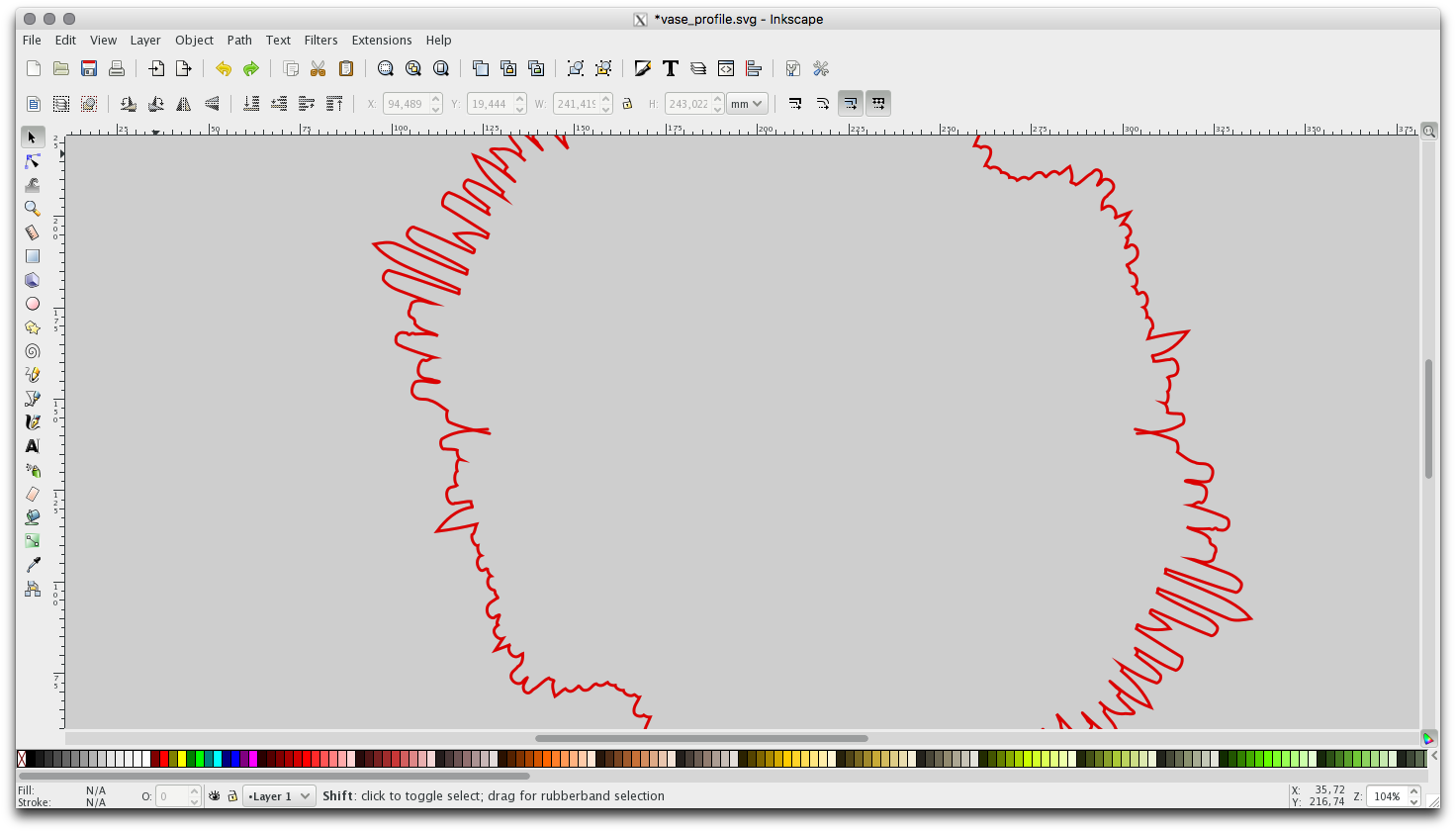Increment the height H stepper
The height and width of the screenshot is (832, 1456).
click(718, 99)
